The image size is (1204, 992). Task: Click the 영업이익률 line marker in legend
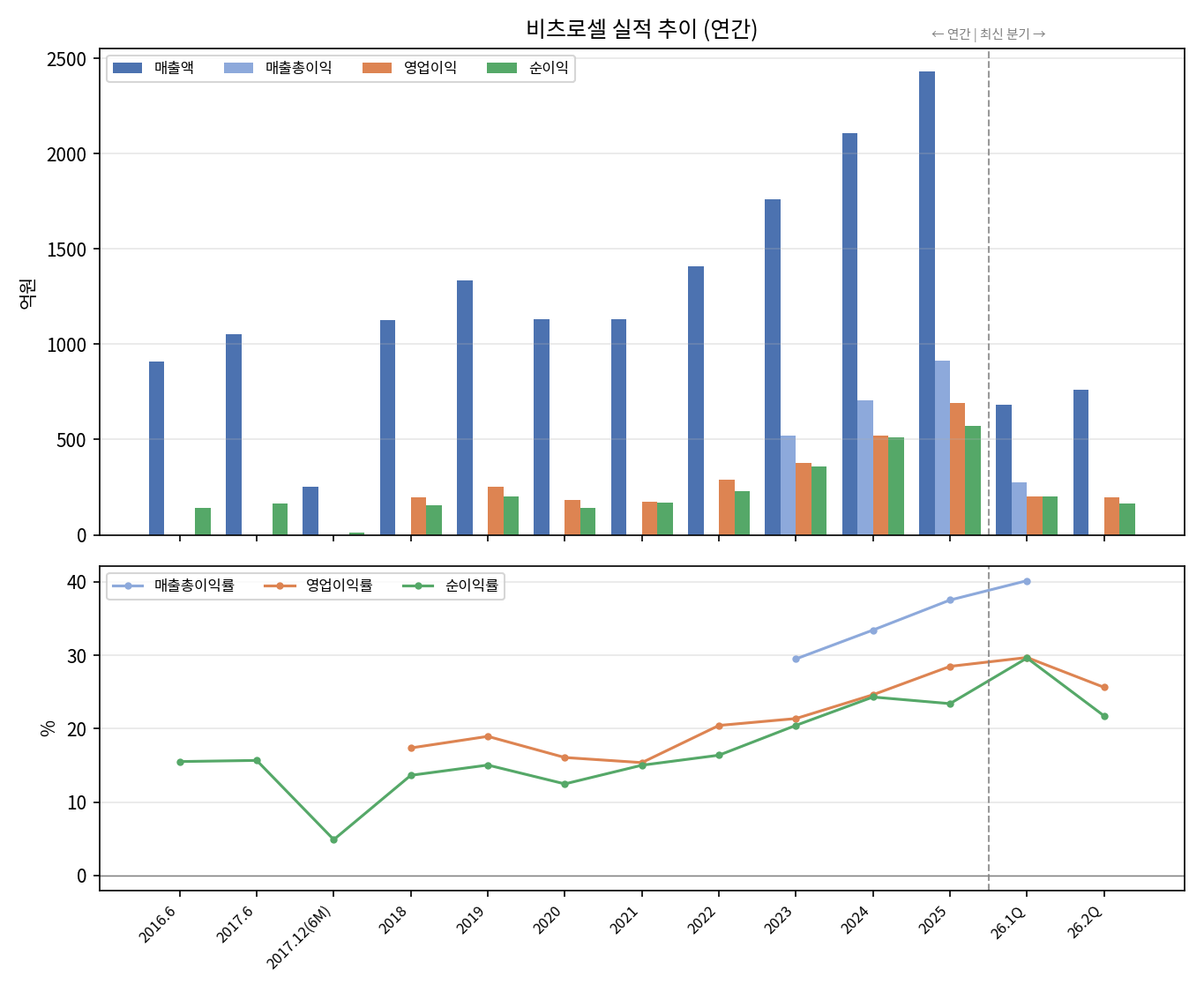coord(280,586)
